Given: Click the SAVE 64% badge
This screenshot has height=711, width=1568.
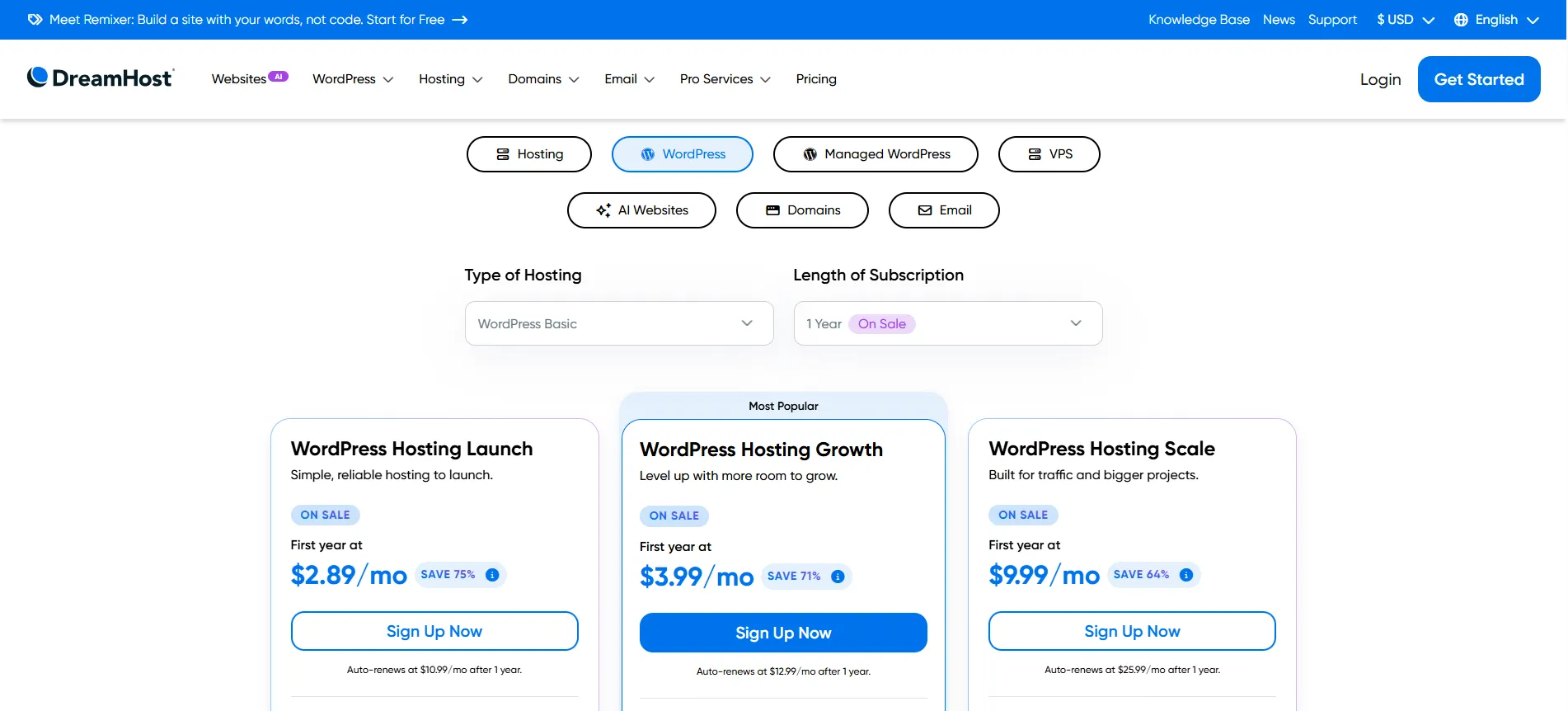Looking at the screenshot, I should point(1153,575).
